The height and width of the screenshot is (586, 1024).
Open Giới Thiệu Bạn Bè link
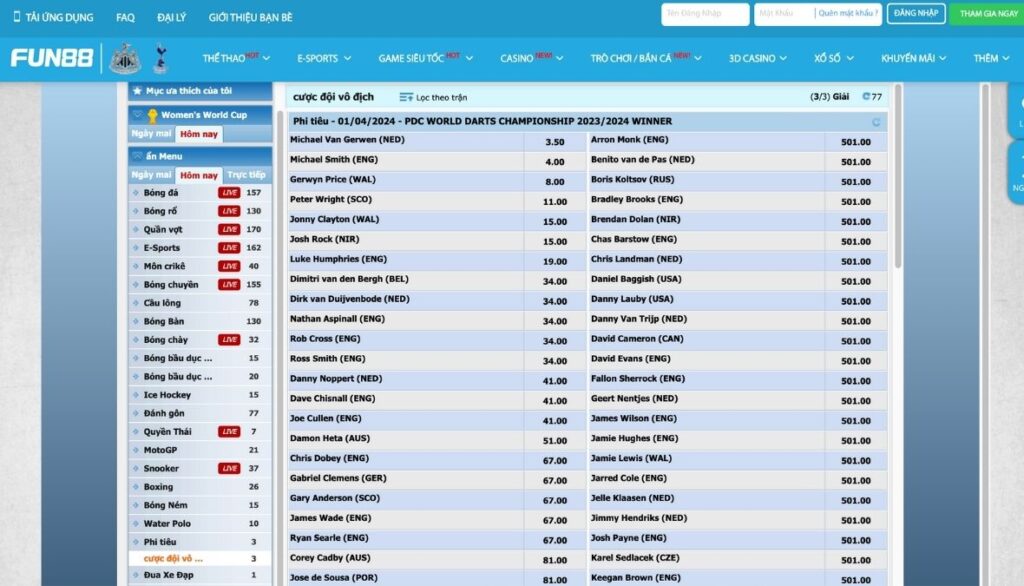251,18
